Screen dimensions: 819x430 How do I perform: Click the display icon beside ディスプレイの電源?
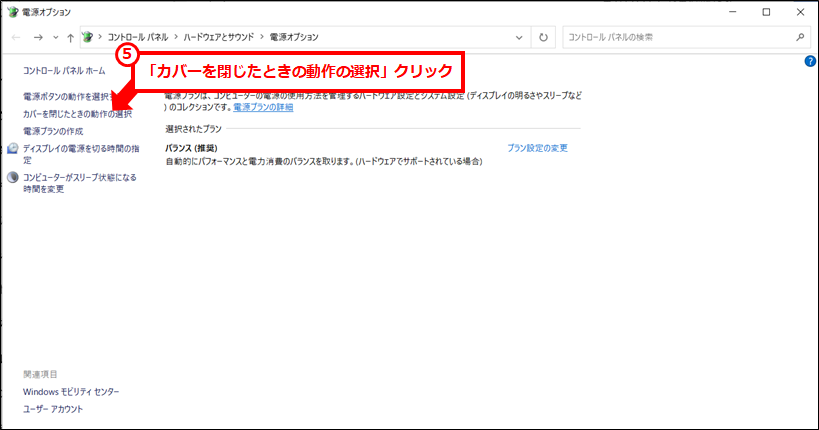13,149
